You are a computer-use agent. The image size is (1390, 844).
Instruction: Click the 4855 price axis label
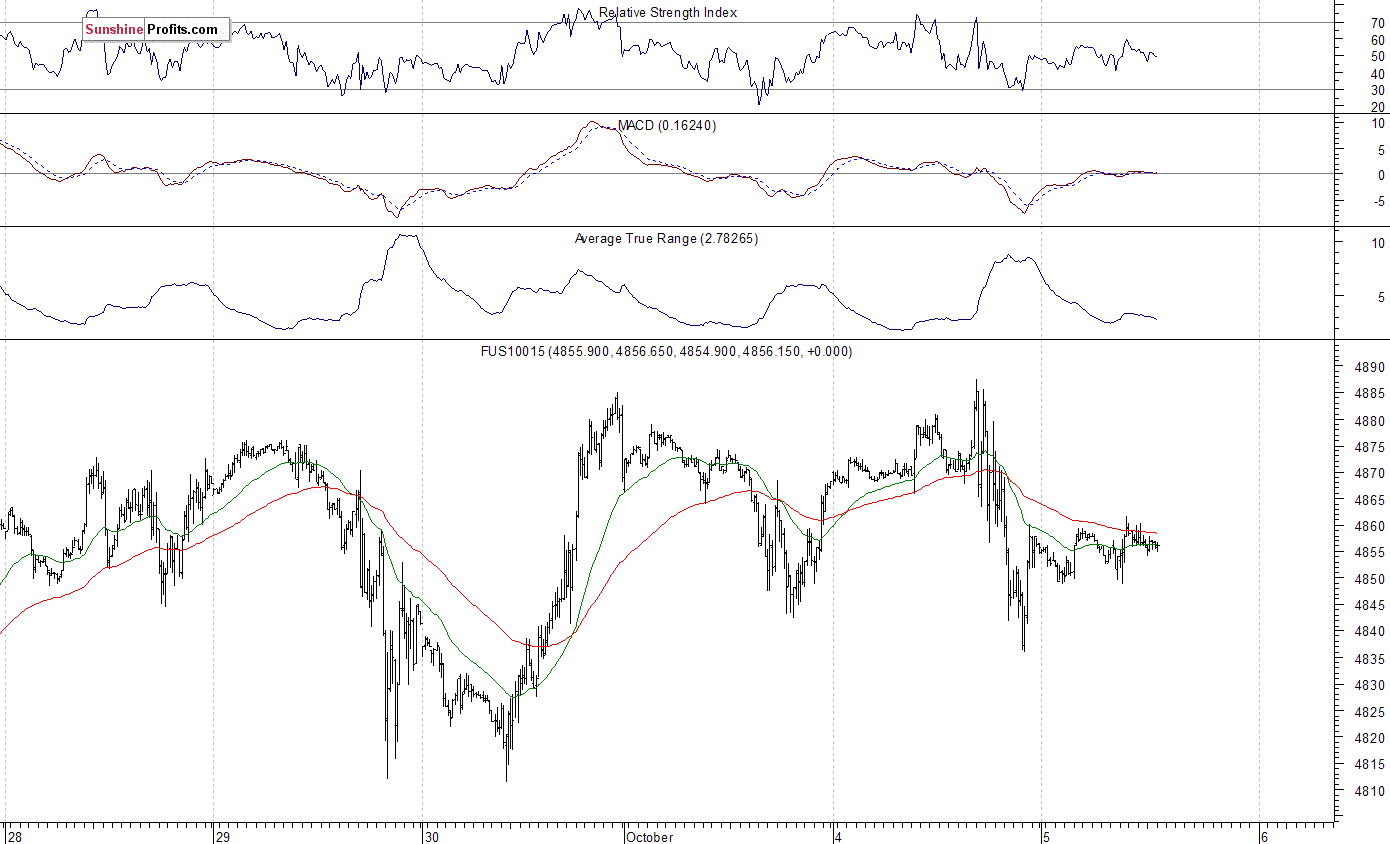(1369, 553)
